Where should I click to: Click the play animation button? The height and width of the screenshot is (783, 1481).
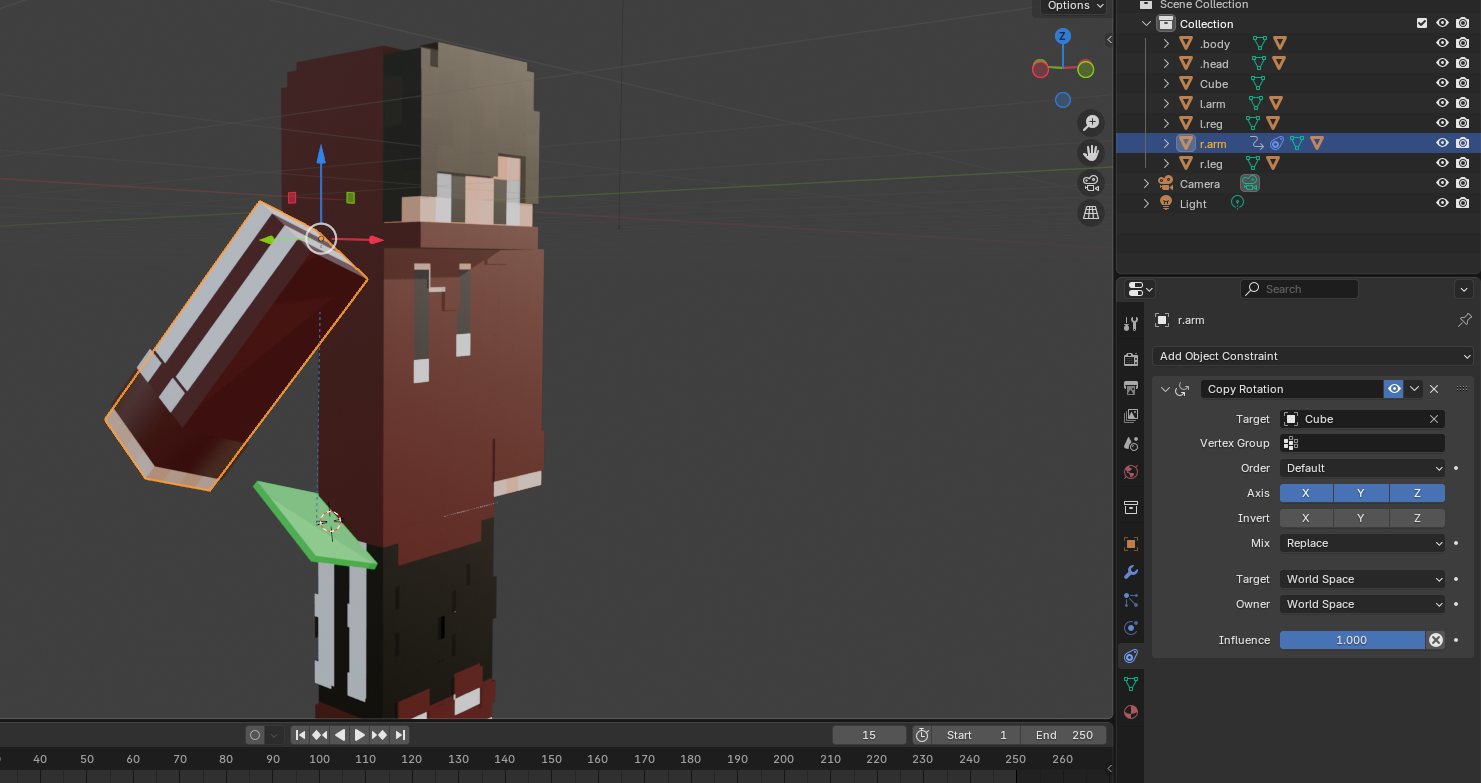point(360,735)
